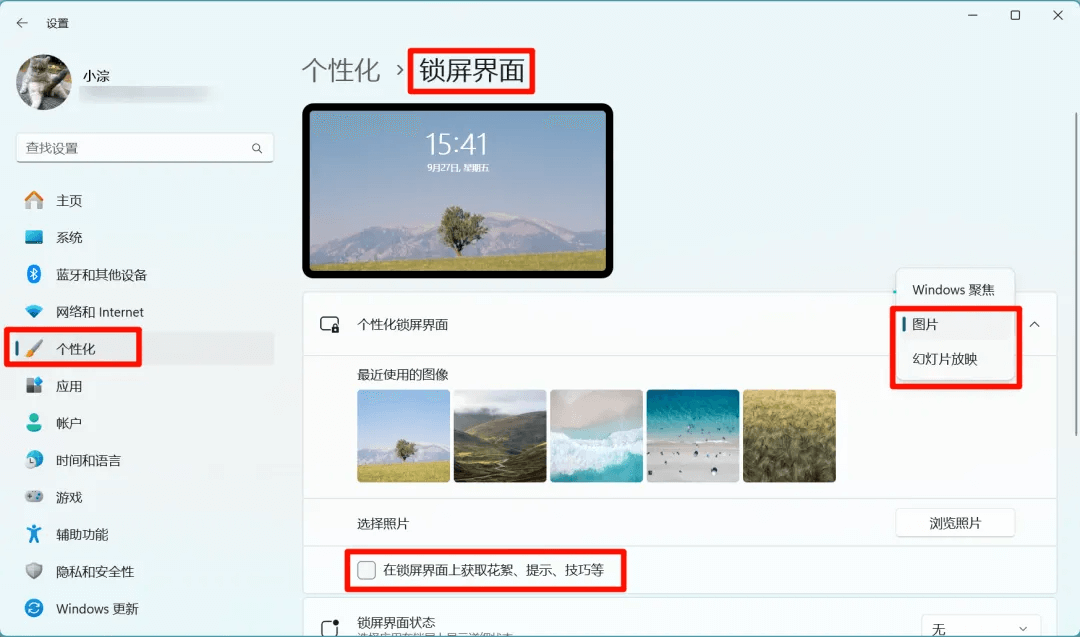The height and width of the screenshot is (637, 1080).
Task: Pick the ocean wave thumbnail image
Action: click(x=596, y=436)
